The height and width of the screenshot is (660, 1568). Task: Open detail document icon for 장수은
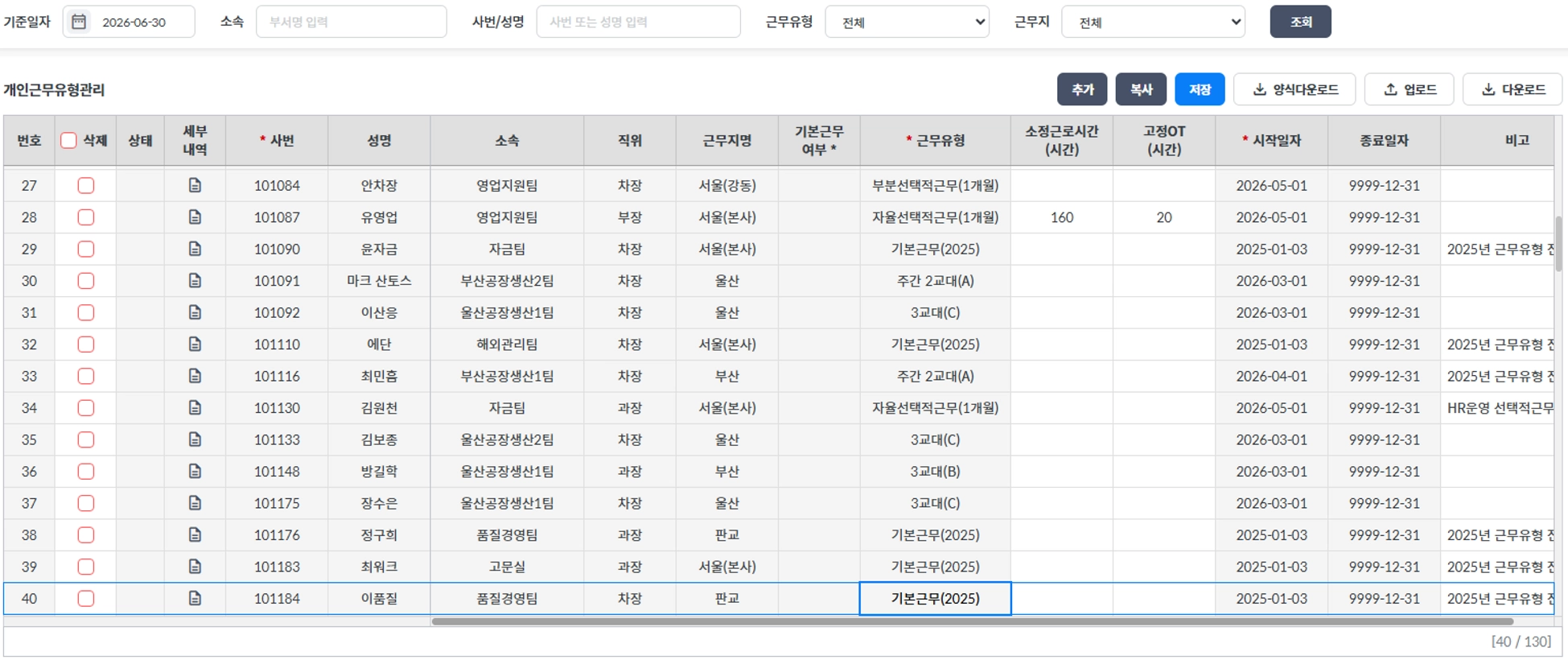pos(195,503)
